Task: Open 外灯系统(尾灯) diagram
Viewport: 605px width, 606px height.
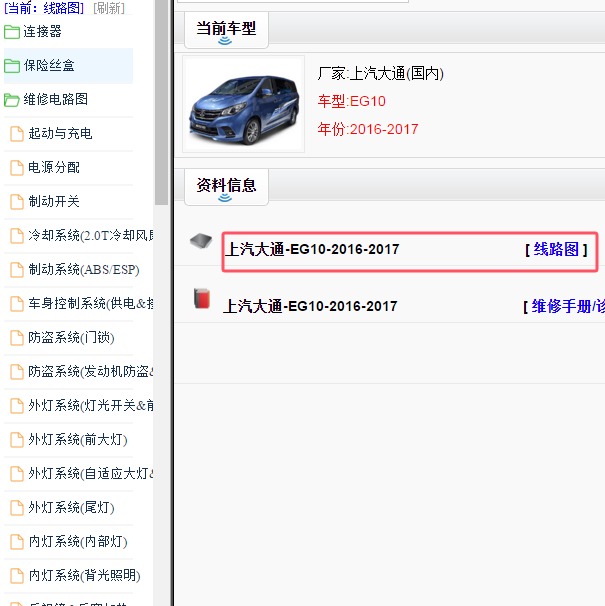Action: (72, 507)
